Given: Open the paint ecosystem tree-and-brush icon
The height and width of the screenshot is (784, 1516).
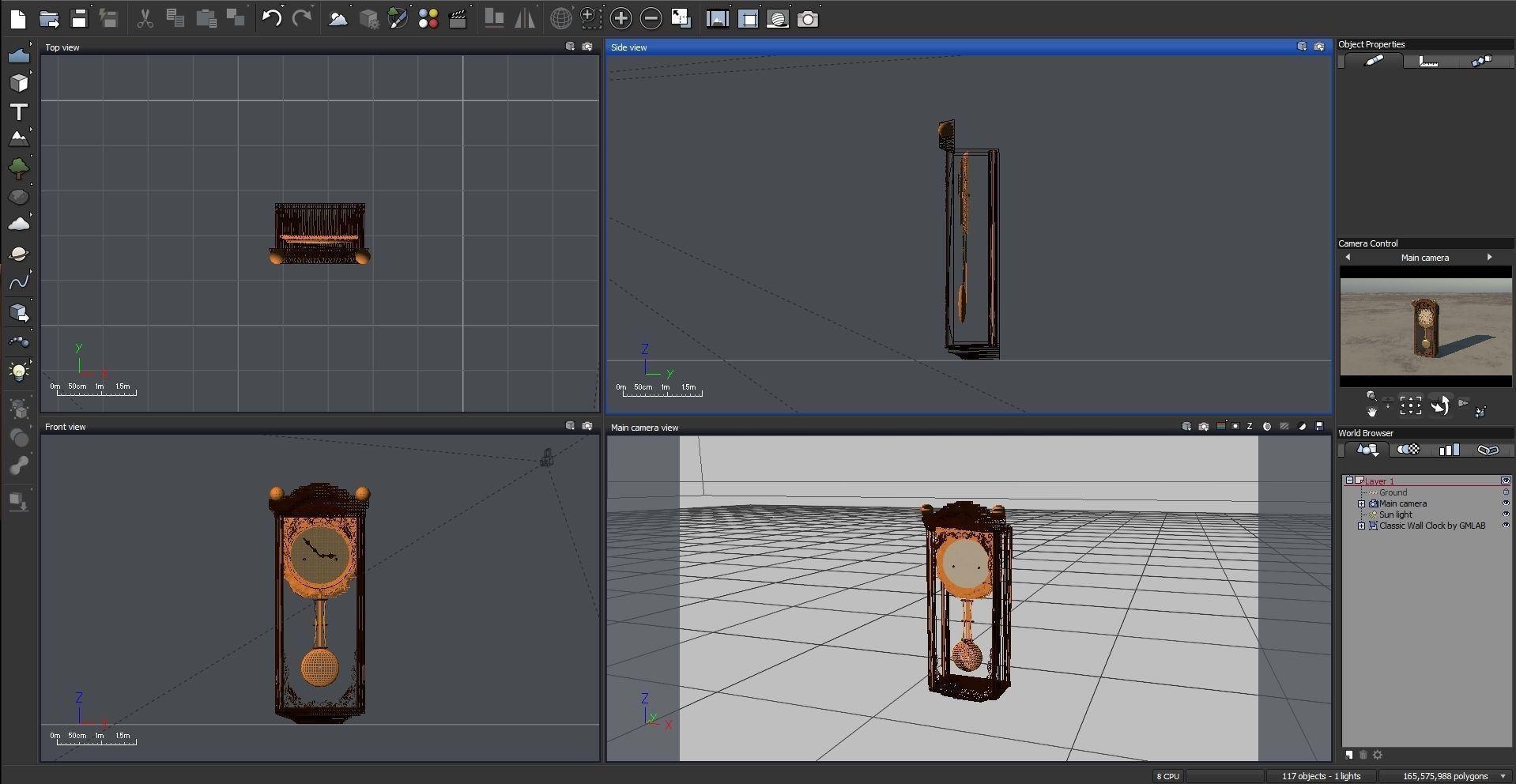Looking at the screenshot, I should click(x=398, y=19).
